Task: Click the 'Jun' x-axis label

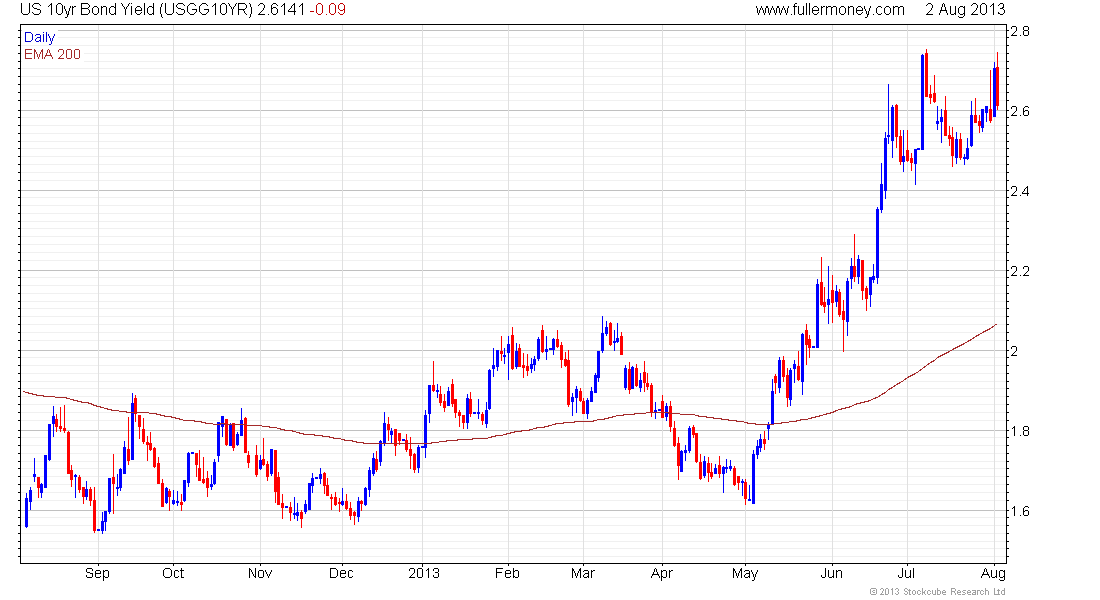Action: pos(831,573)
